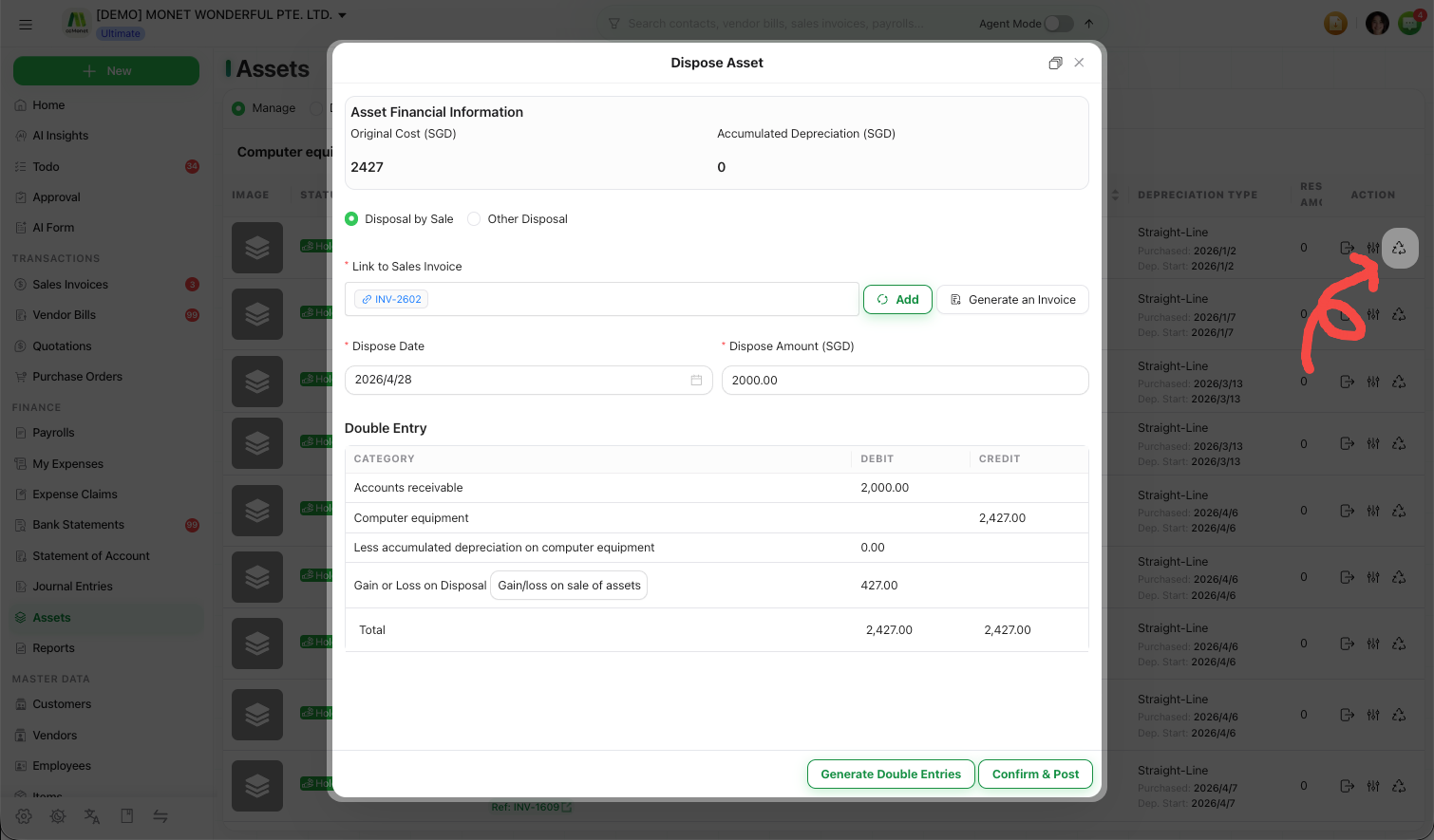1434x840 pixels.
Task: Click upload arrow icon beside Agent Mode
Action: tap(1088, 24)
